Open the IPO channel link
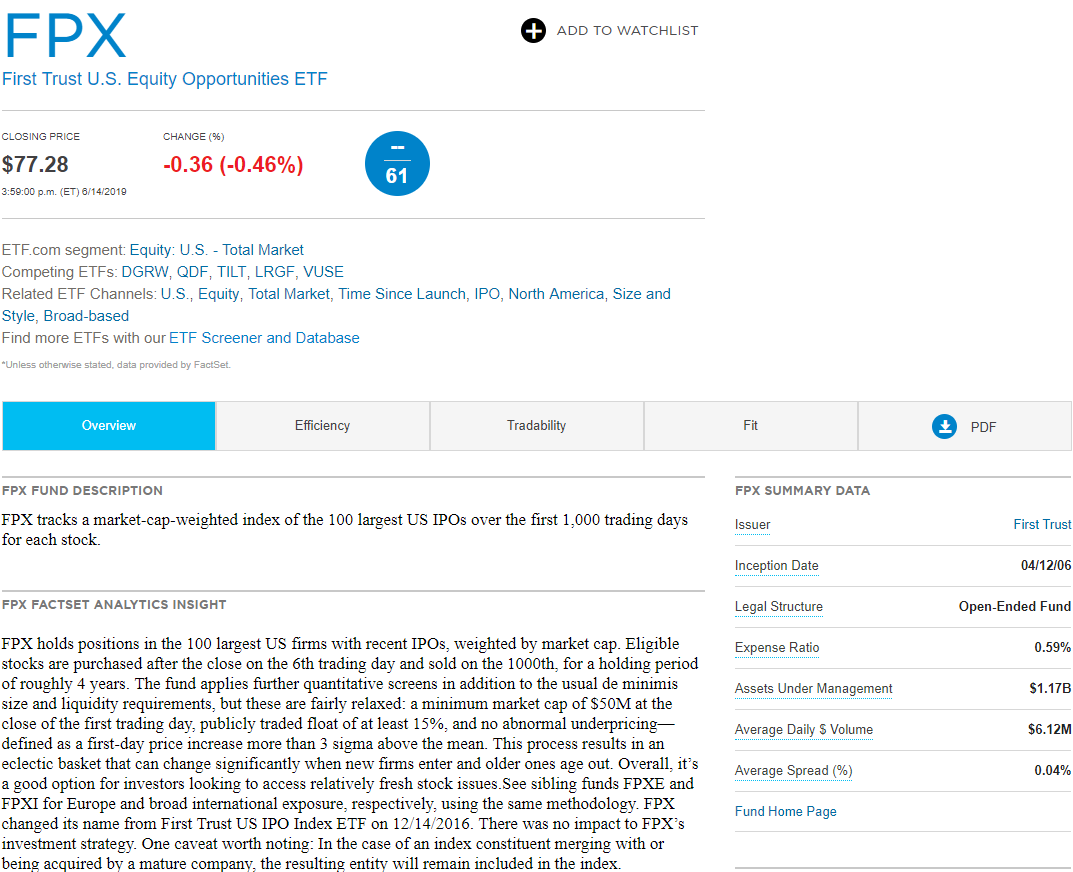 487,294
